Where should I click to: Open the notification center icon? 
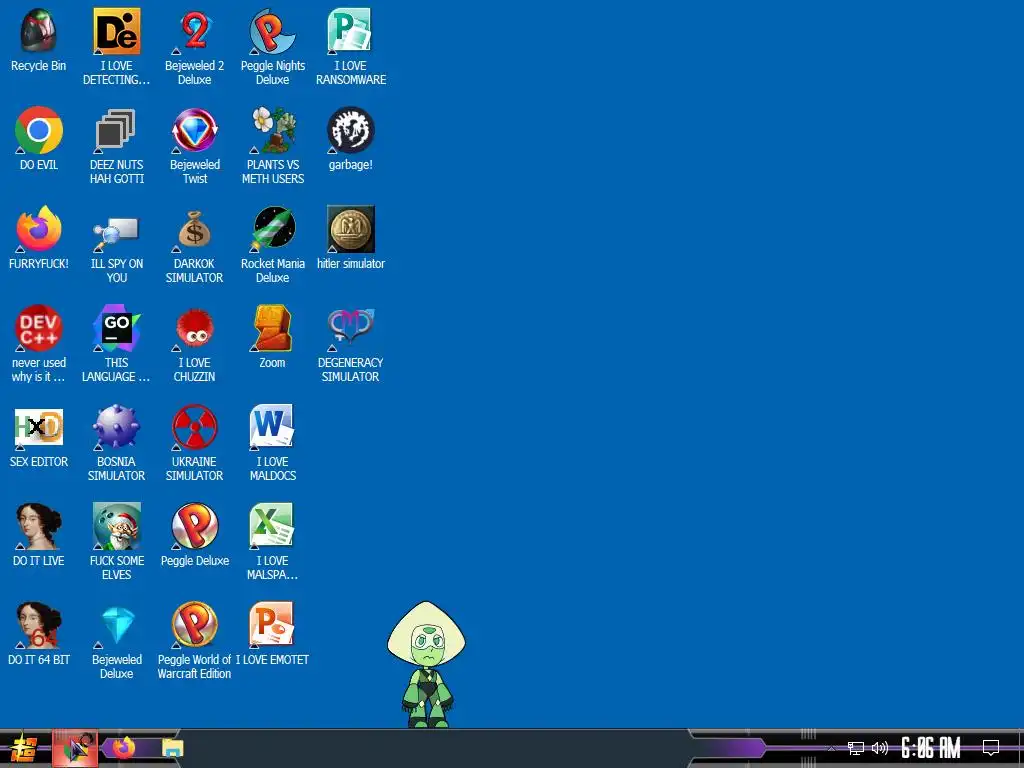991,748
